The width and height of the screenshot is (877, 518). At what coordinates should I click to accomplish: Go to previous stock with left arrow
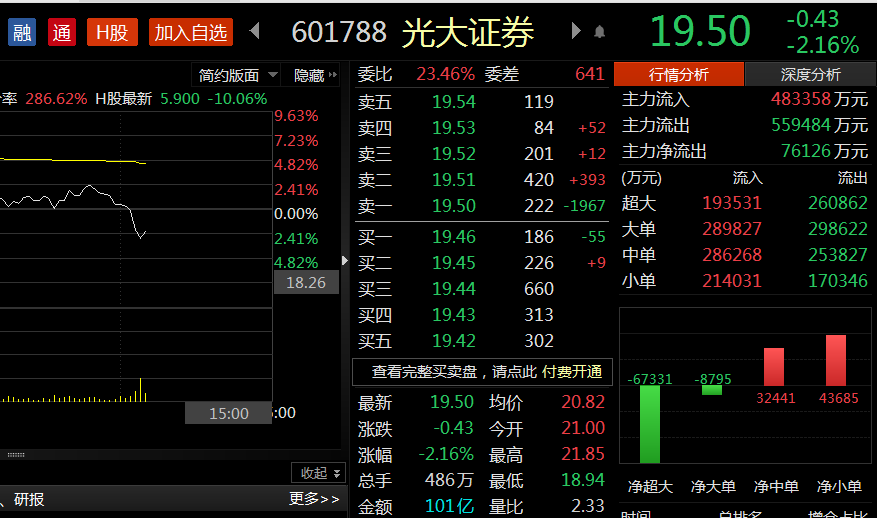click(254, 32)
